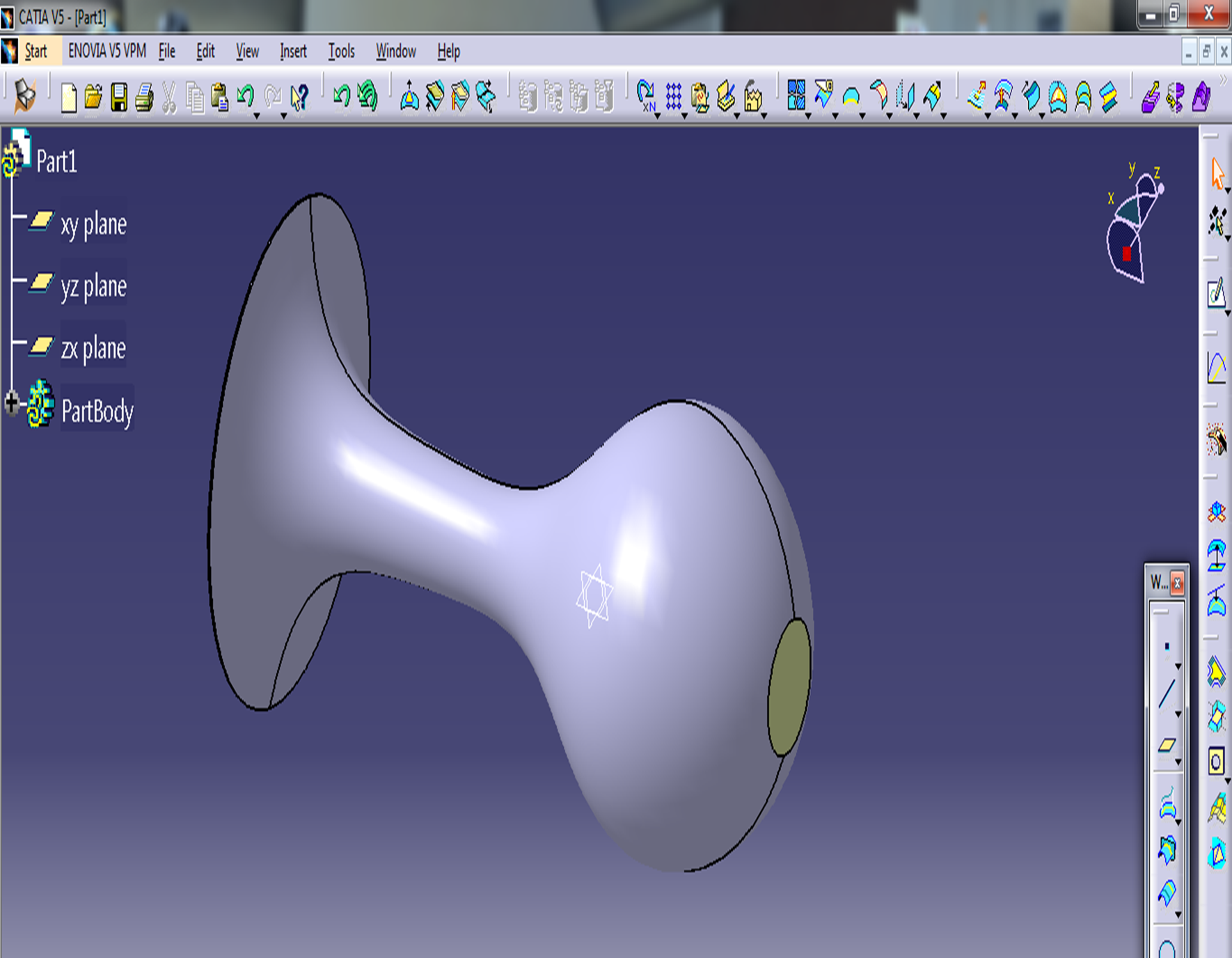Click the New document icon
The height and width of the screenshot is (958, 1232).
pyautogui.click(x=68, y=97)
